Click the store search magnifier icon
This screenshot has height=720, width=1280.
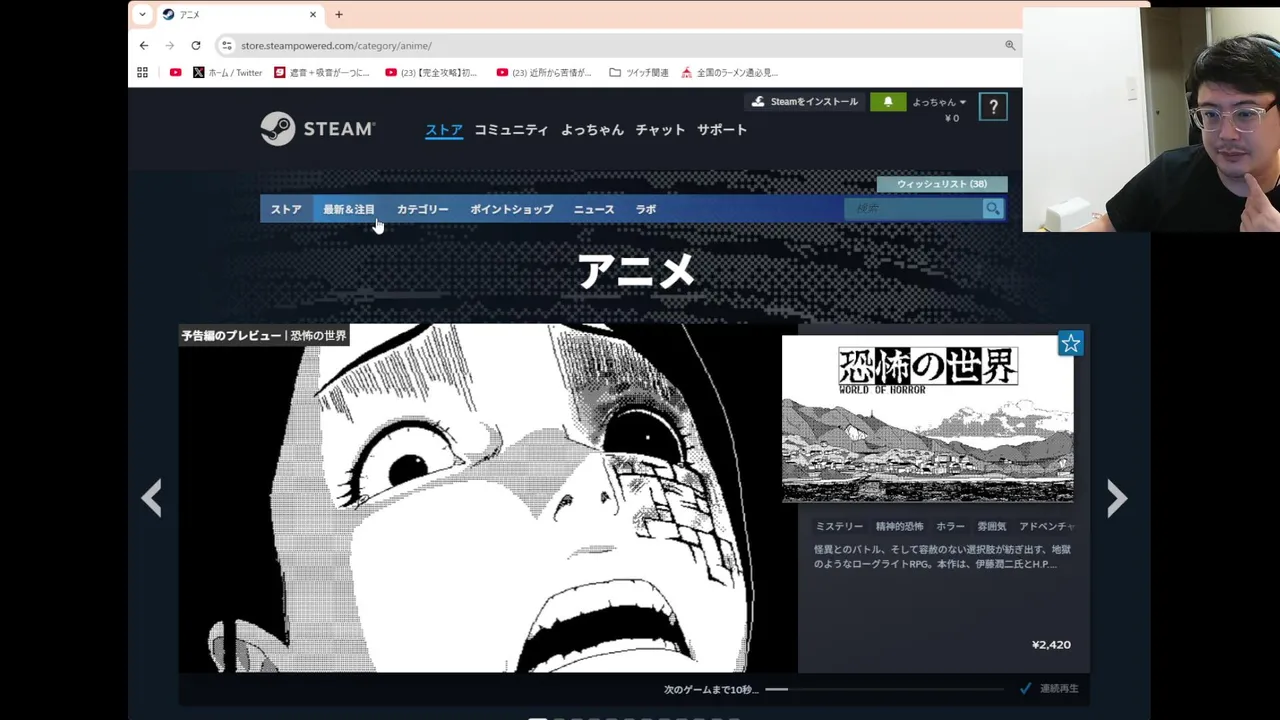992,208
